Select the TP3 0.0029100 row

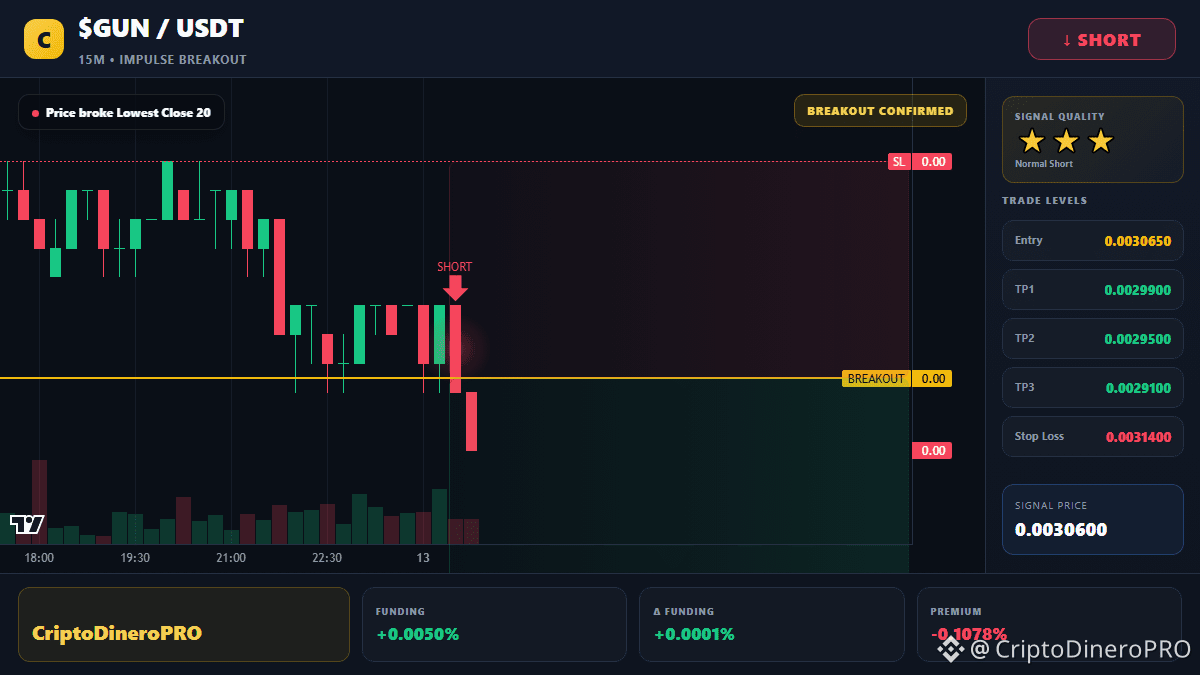click(x=1093, y=387)
